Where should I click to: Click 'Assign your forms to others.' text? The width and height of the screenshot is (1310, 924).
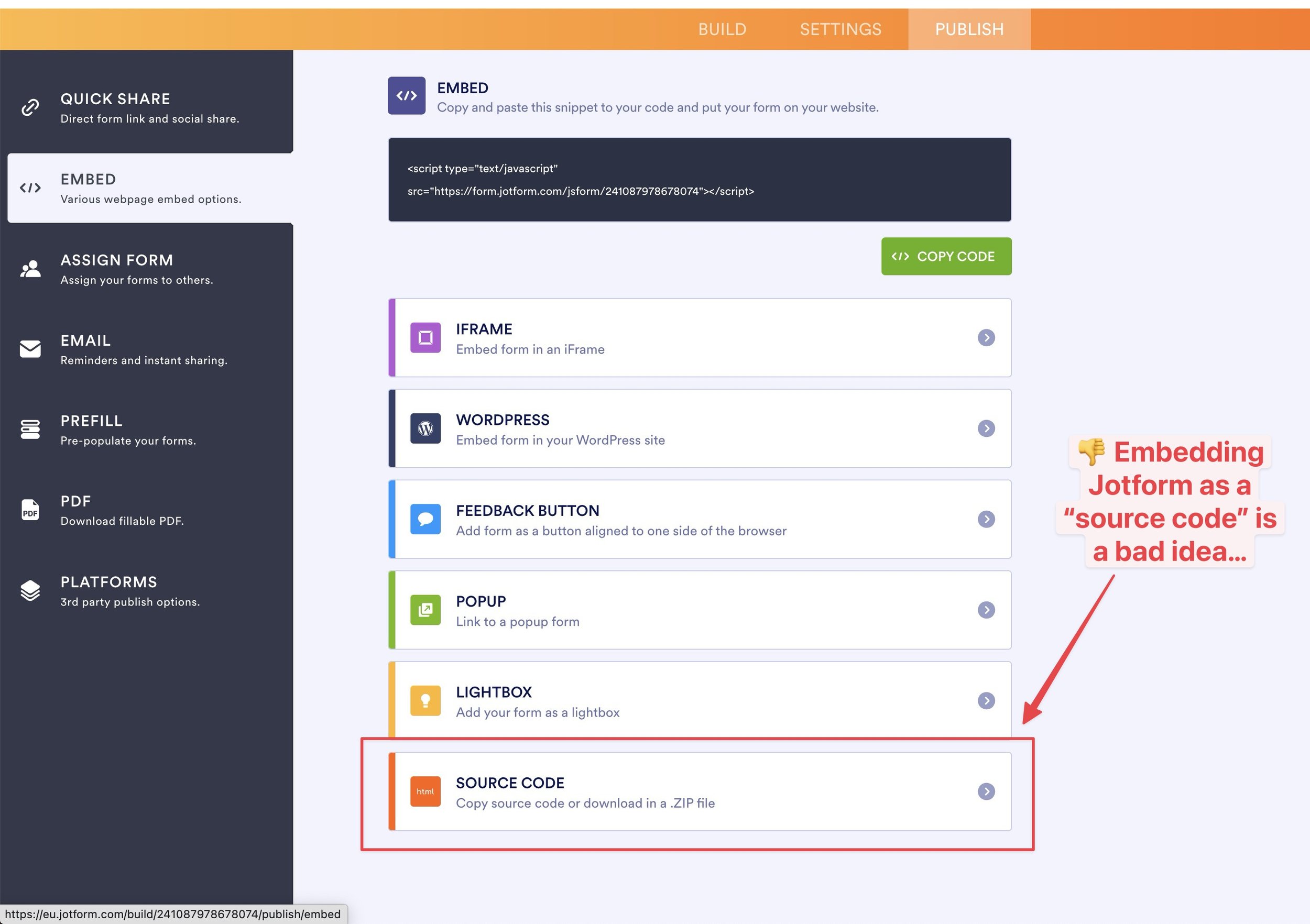click(137, 280)
